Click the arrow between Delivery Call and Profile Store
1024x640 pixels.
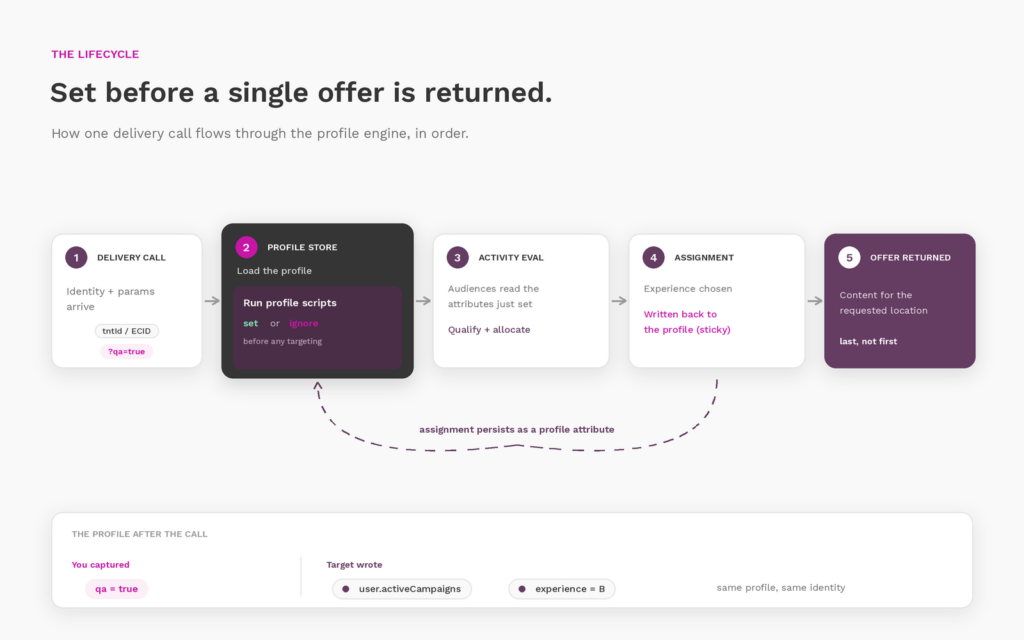coord(212,301)
